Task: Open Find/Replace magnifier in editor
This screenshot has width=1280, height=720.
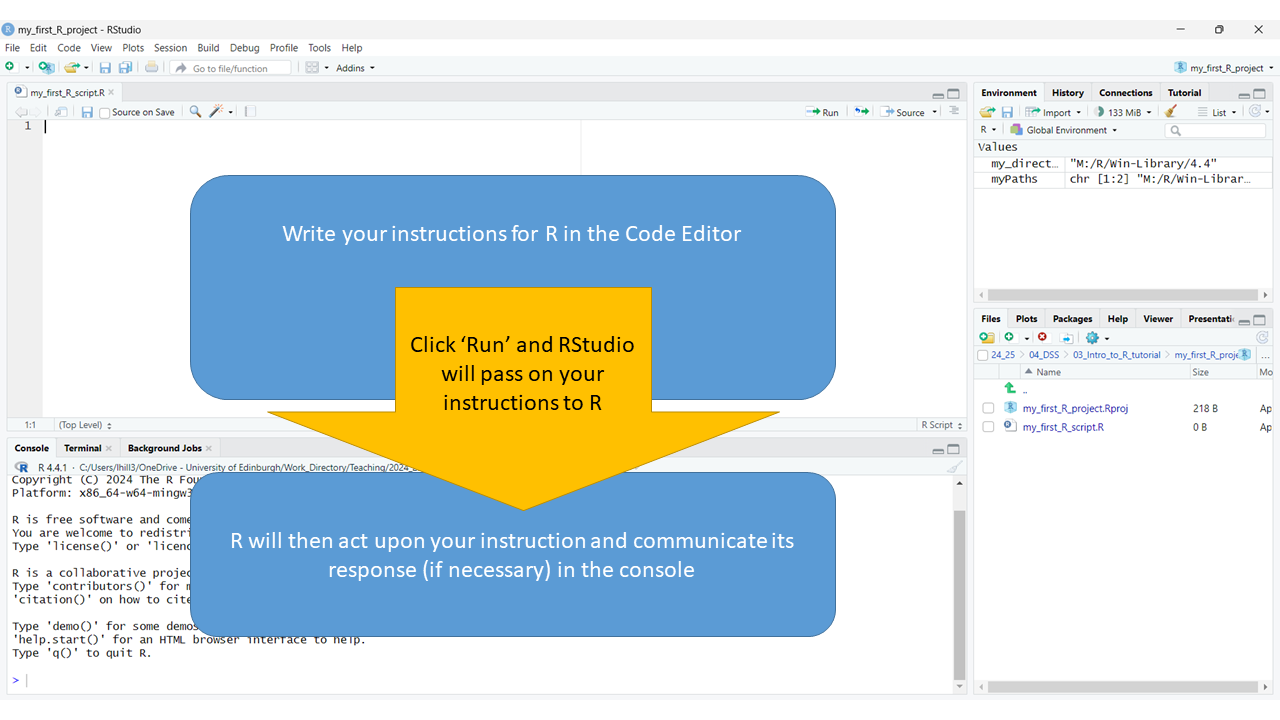Action: coord(195,112)
